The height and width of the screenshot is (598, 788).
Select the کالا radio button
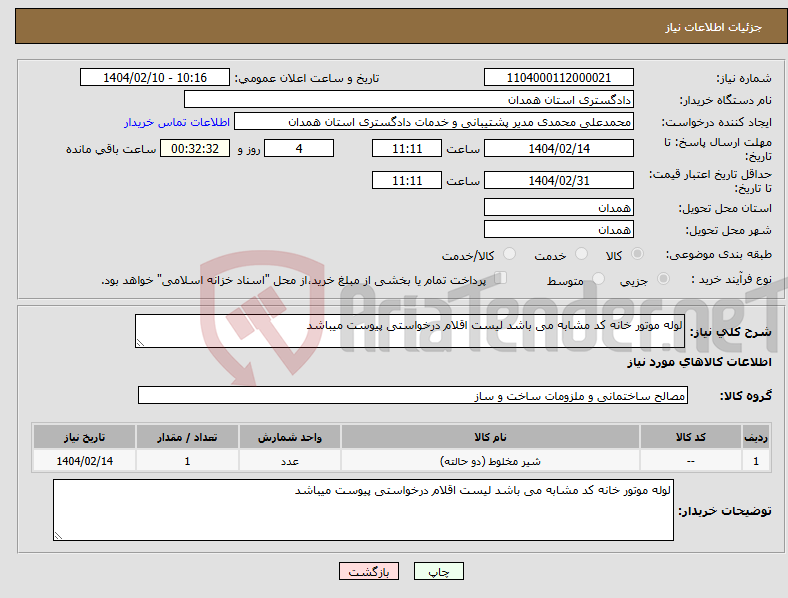point(637,254)
